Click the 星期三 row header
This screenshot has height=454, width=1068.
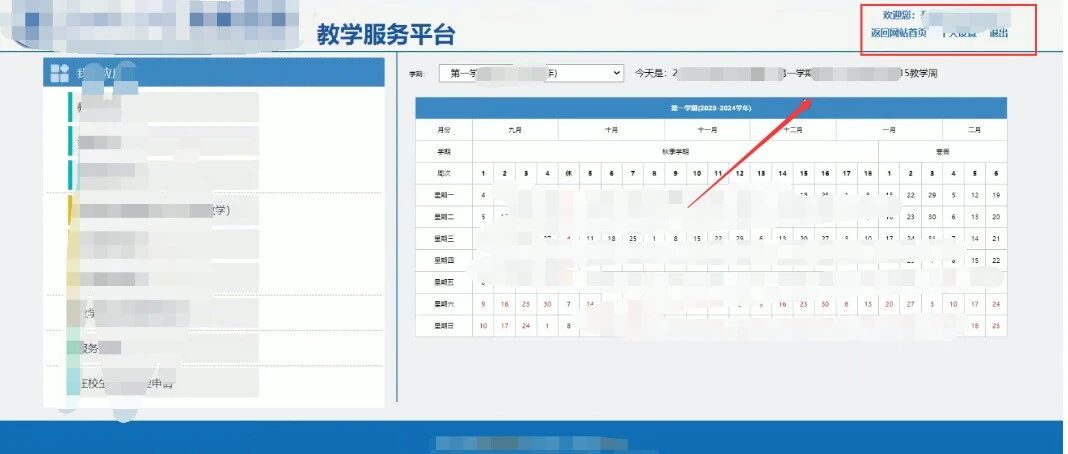tap(444, 238)
